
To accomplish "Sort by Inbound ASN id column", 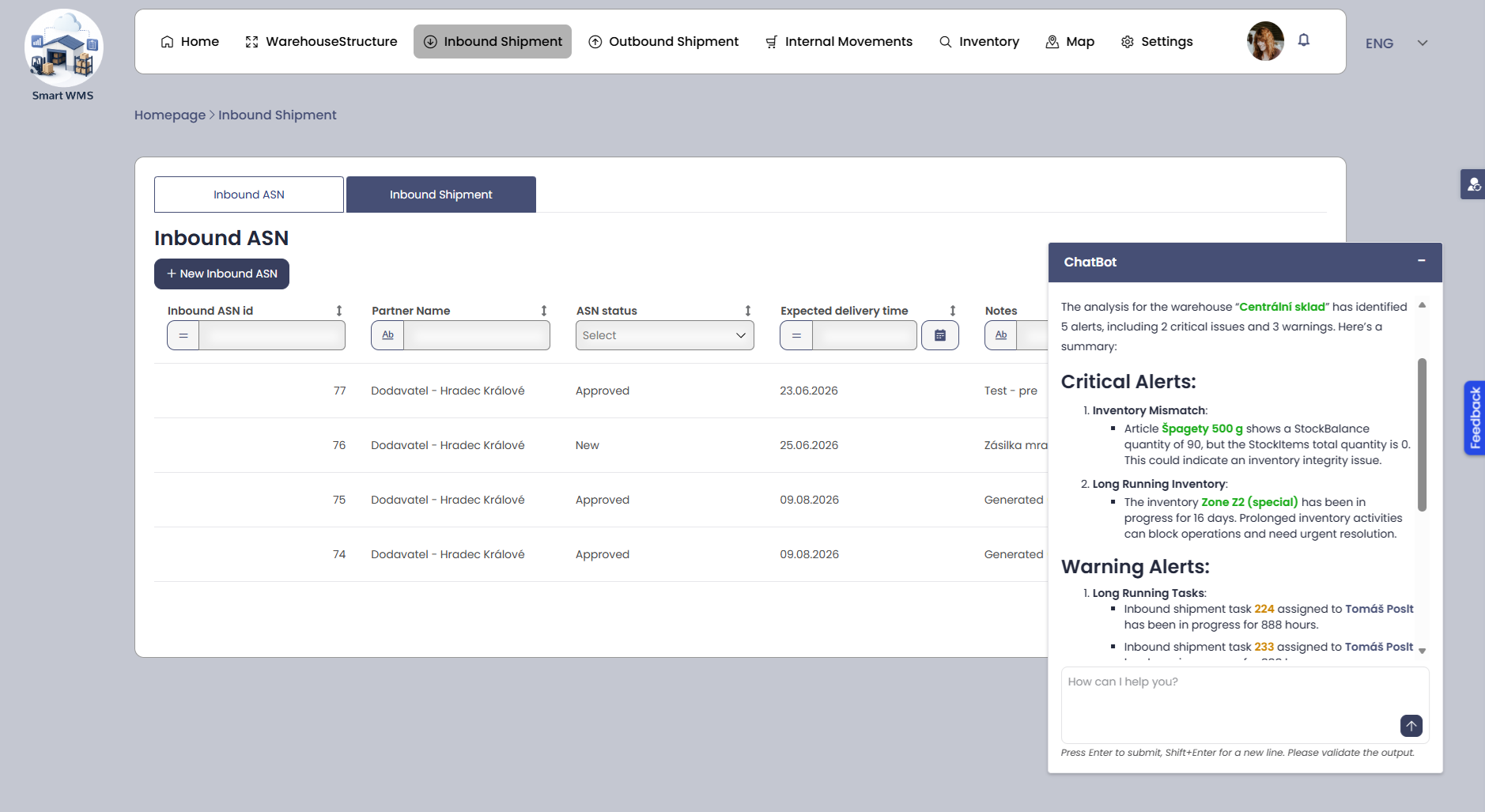I will 339,311.
